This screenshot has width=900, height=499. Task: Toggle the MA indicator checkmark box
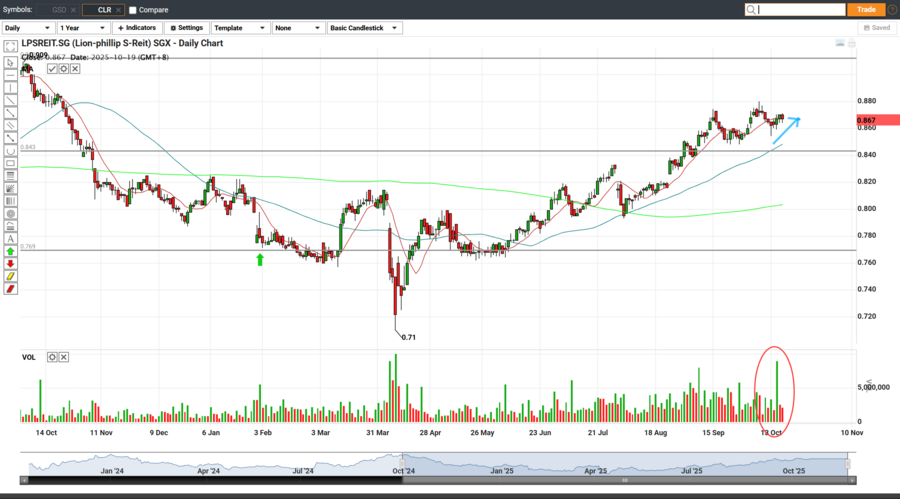[x=52, y=69]
